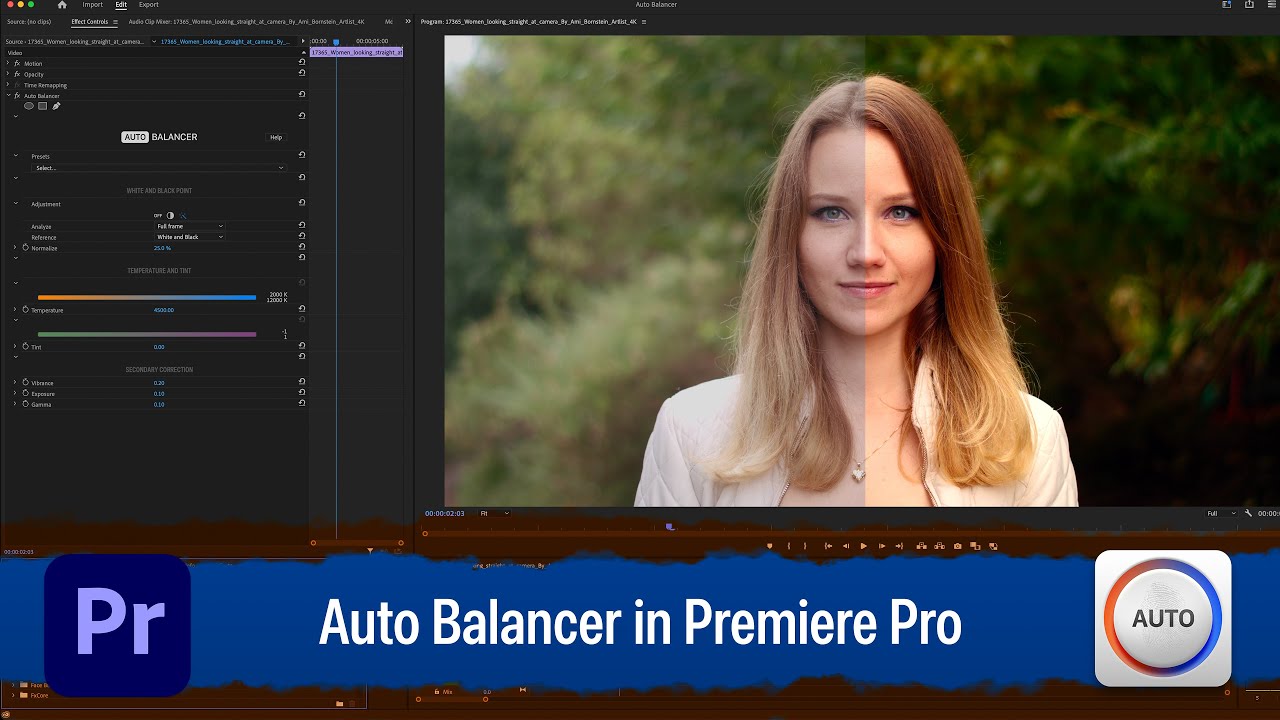
Task: Click the Auto Balancer Help button
Action: tap(276, 137)
